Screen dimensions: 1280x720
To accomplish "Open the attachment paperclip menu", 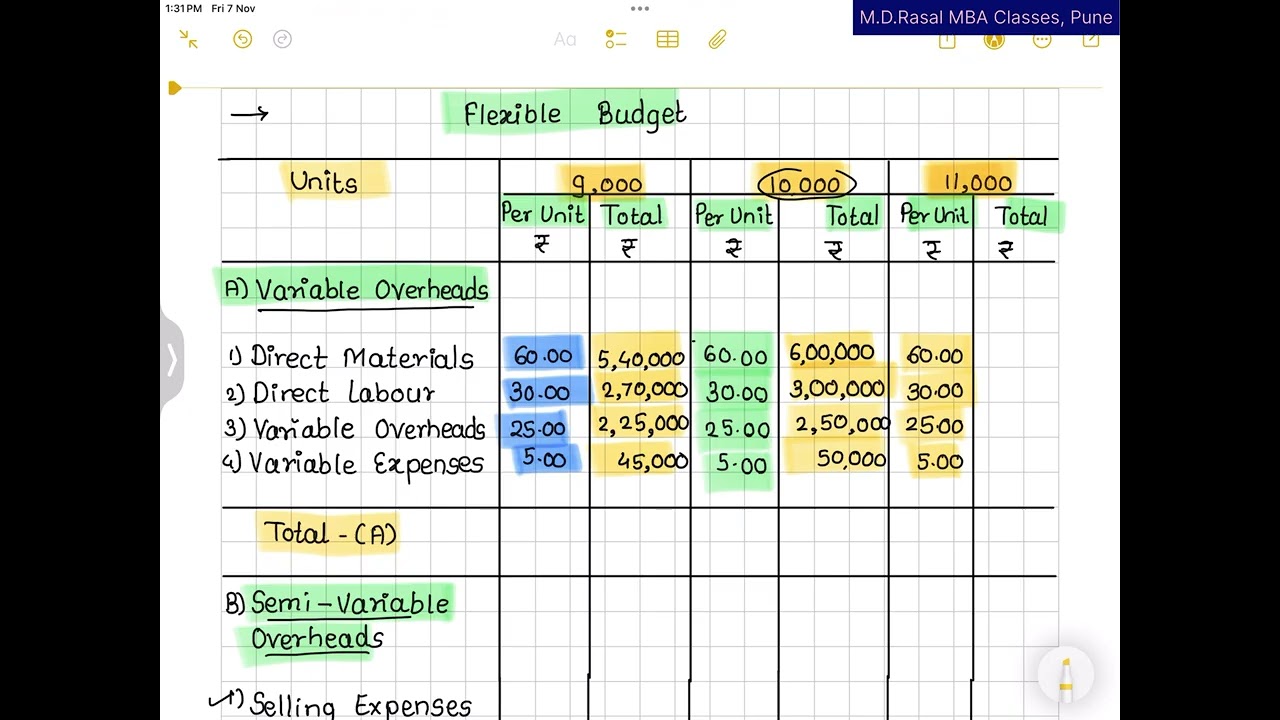I will tap(717, 39).
